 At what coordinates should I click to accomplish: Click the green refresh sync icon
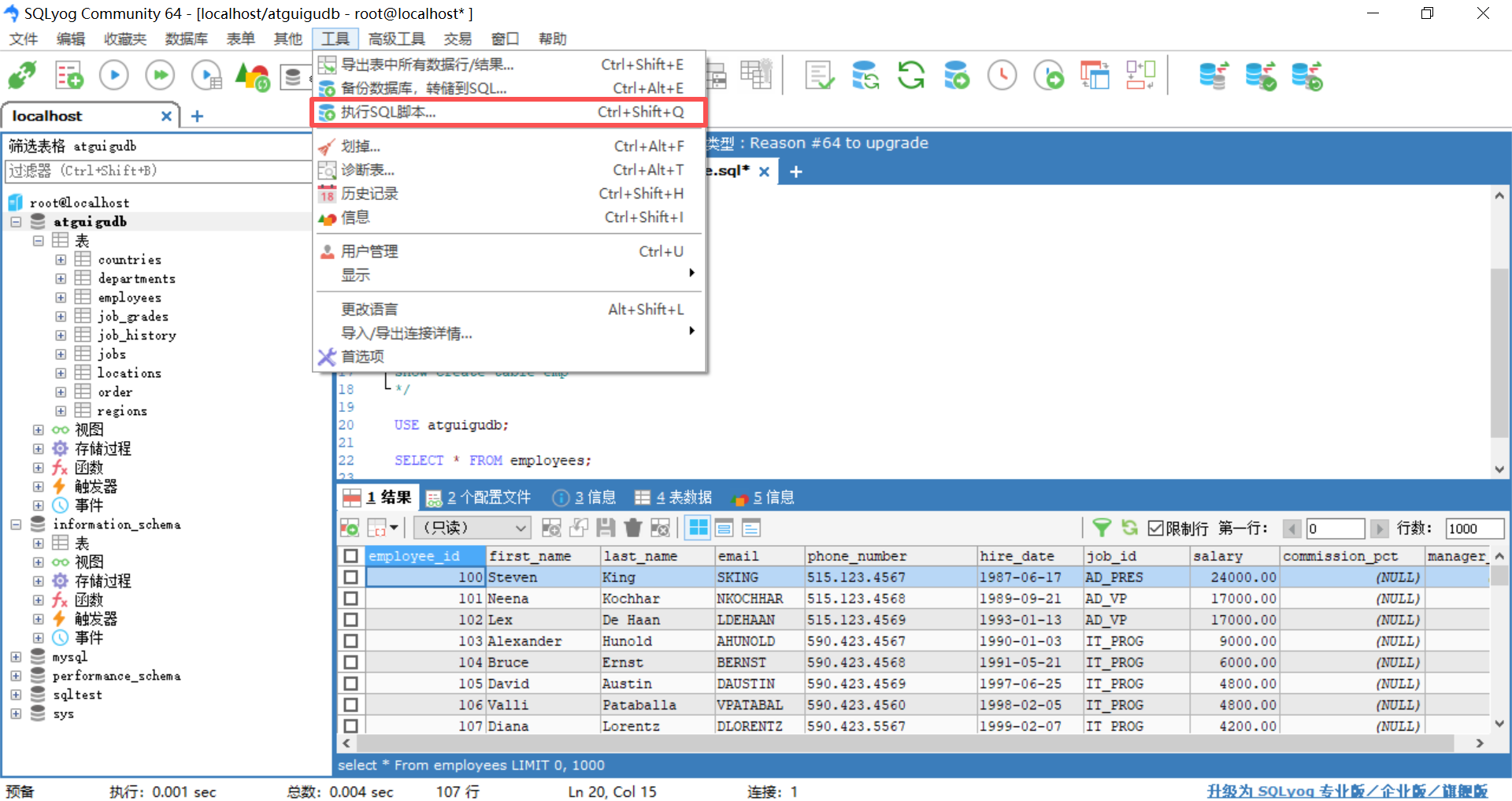(911, 76)
